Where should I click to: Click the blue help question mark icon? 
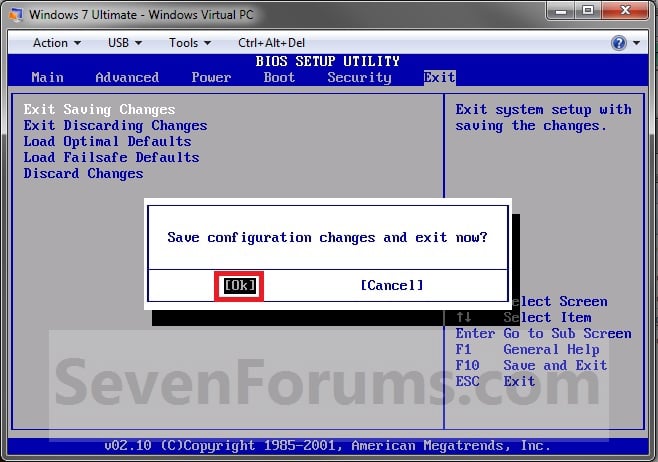pos(619,43)
